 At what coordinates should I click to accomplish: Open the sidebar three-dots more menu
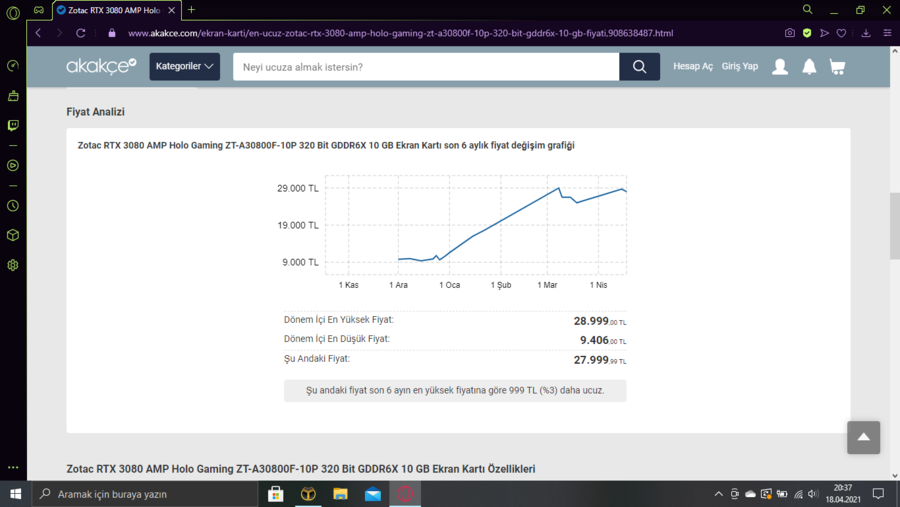pos(13,467)
